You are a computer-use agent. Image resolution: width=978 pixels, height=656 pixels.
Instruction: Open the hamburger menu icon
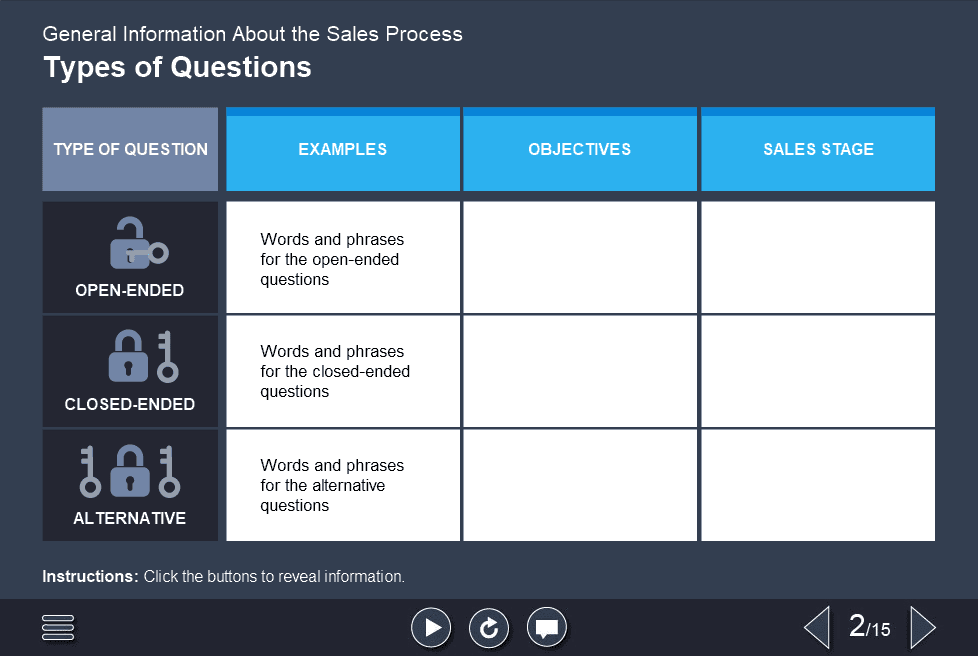coord(57,627)
